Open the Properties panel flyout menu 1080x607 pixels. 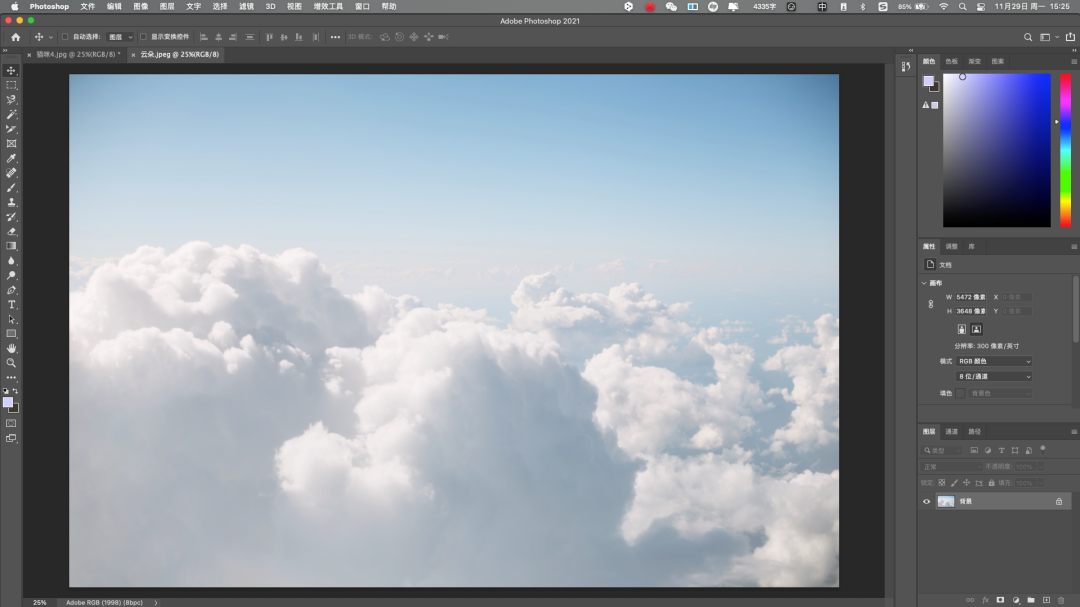pos(1074,247)
